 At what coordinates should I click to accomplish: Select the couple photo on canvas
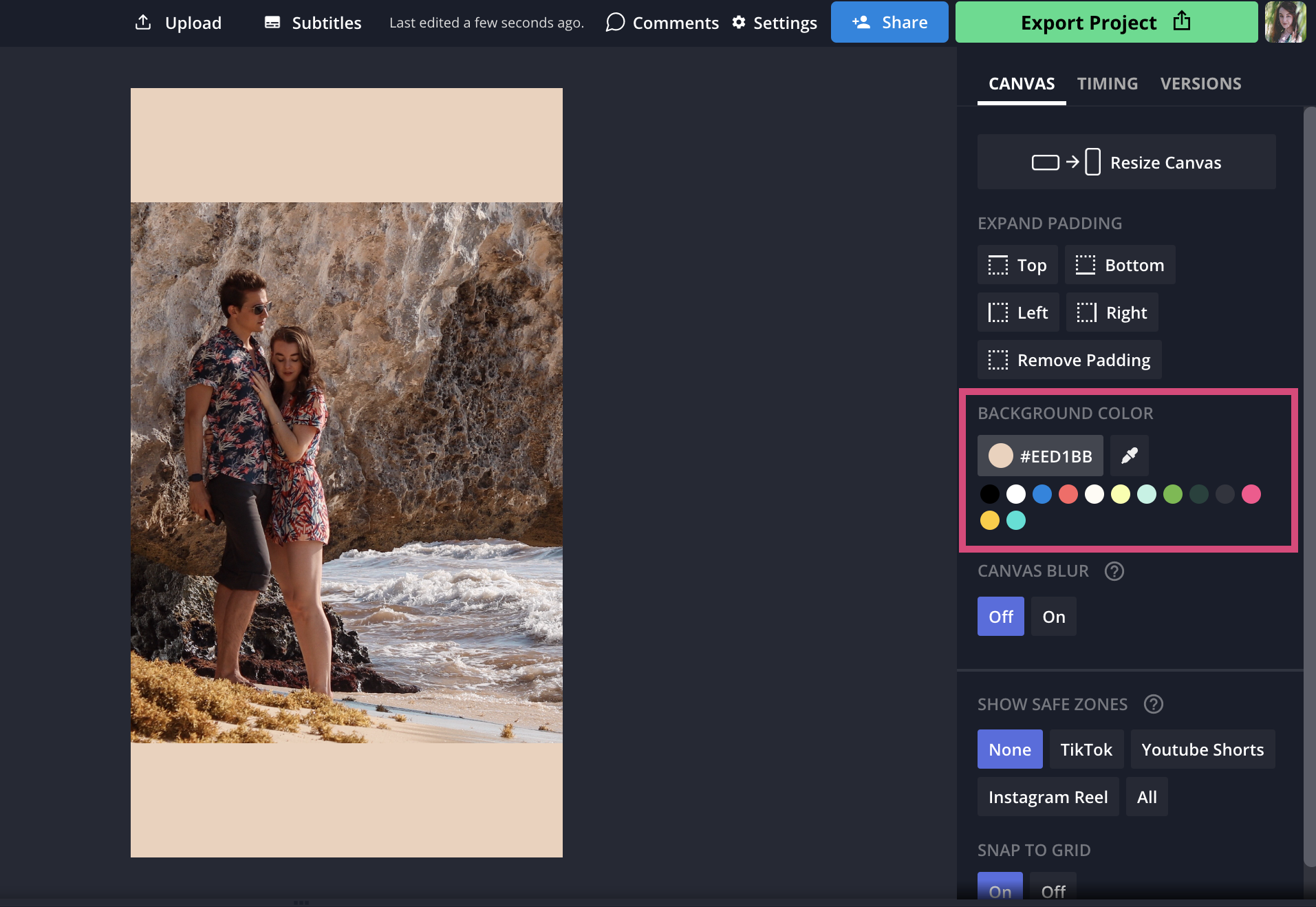click(x=346, y=472)
